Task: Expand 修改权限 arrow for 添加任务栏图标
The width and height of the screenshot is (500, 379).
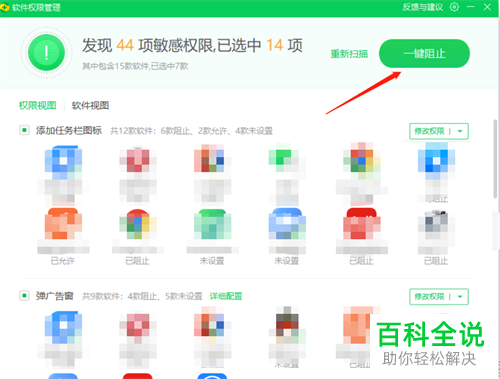Action: [460, 131]
